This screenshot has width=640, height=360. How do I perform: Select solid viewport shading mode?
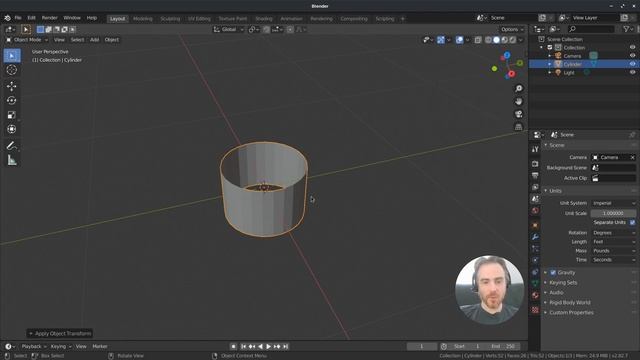[x=496, y=40]
